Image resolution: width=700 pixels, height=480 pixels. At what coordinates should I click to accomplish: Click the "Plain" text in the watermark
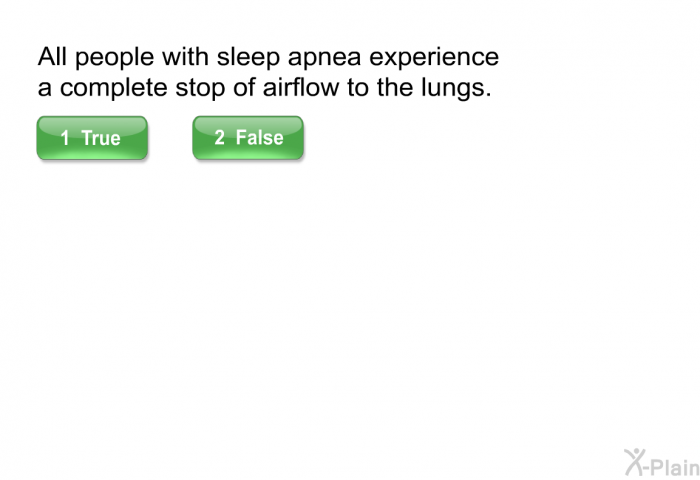coord(675,467)
